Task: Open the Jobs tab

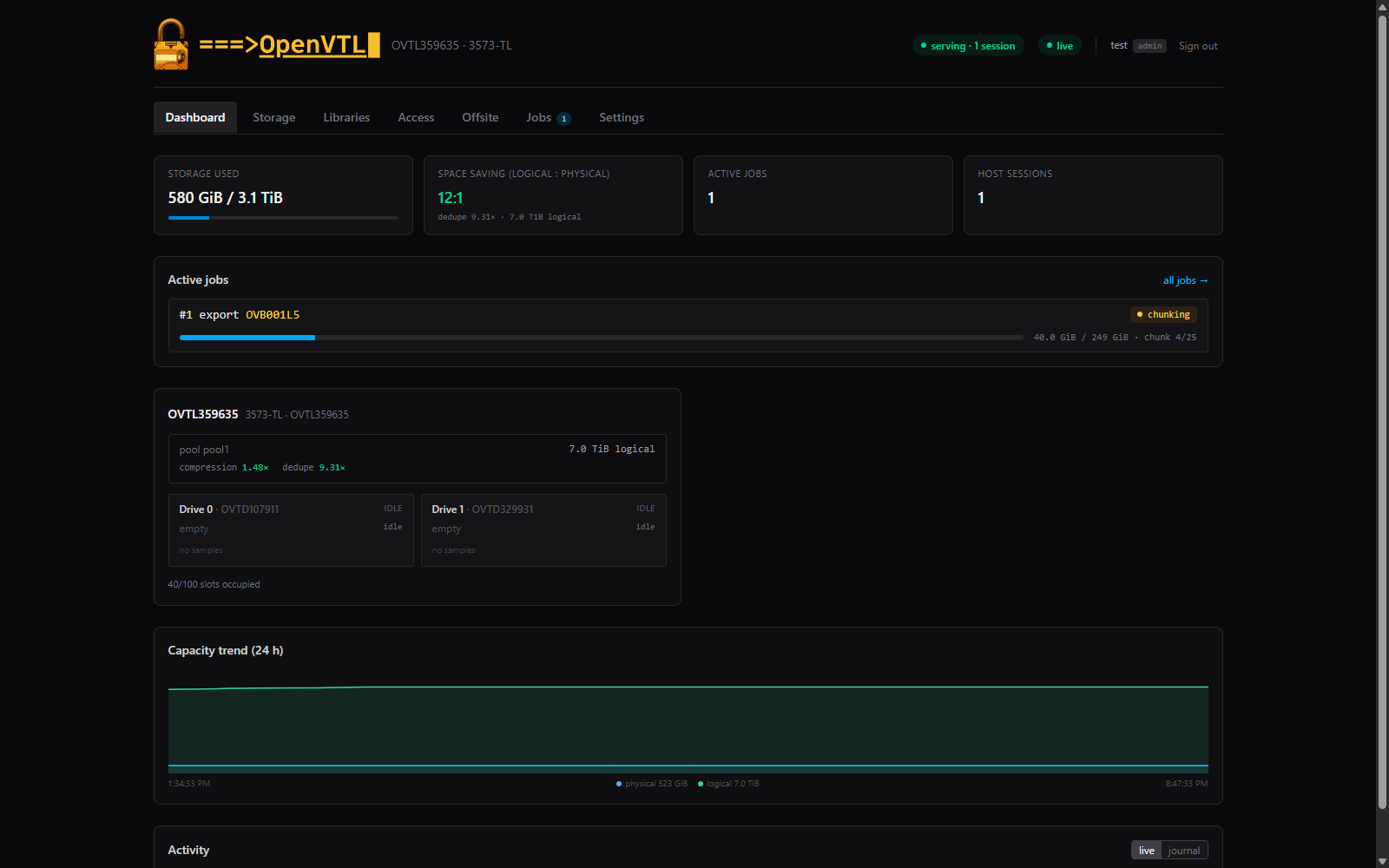Action: (x=548, y=117)
